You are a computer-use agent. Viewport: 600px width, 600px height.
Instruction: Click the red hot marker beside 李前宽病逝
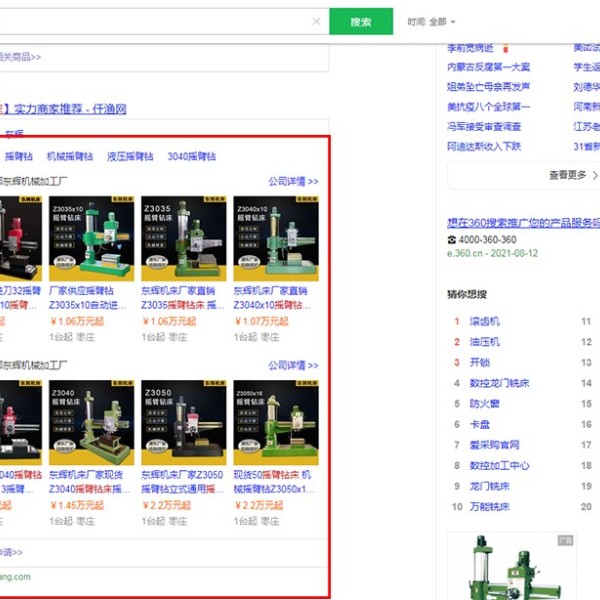pyautogui.click(x=505, y=48)
